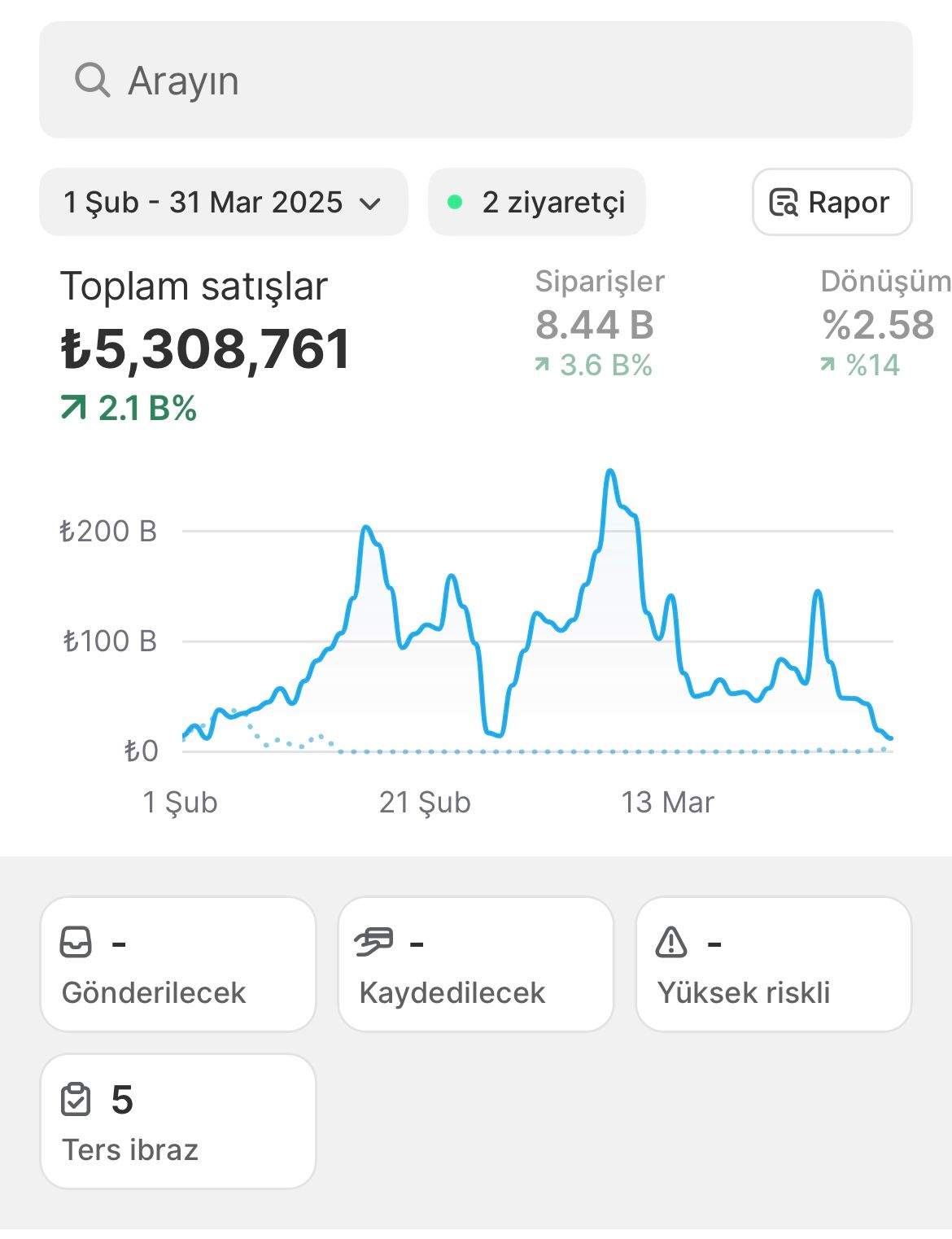Open the Yüksek riskli card
952x1239 pixels.
click(774, 965)
